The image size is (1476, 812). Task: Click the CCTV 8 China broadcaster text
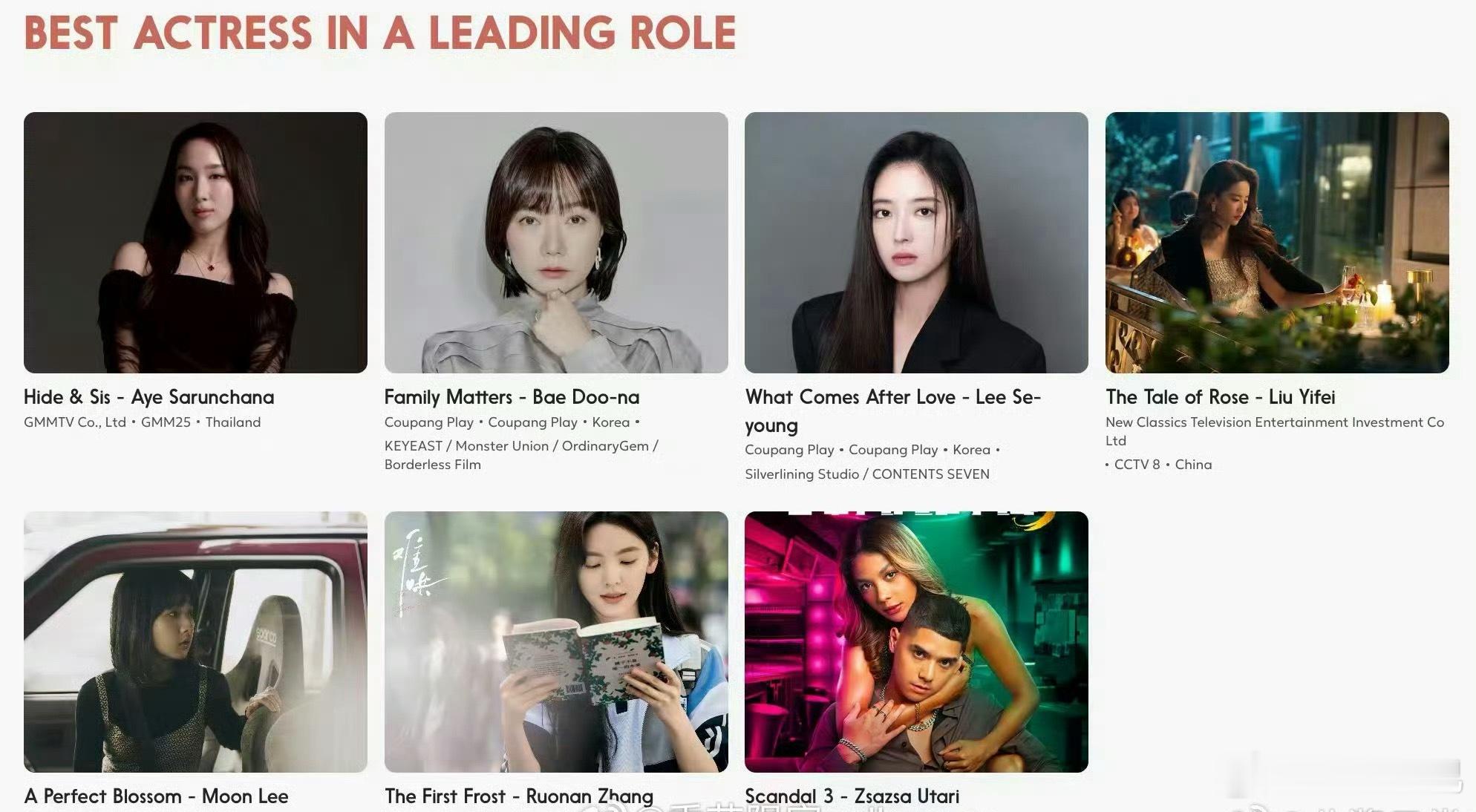click(x=1159, y=465)
